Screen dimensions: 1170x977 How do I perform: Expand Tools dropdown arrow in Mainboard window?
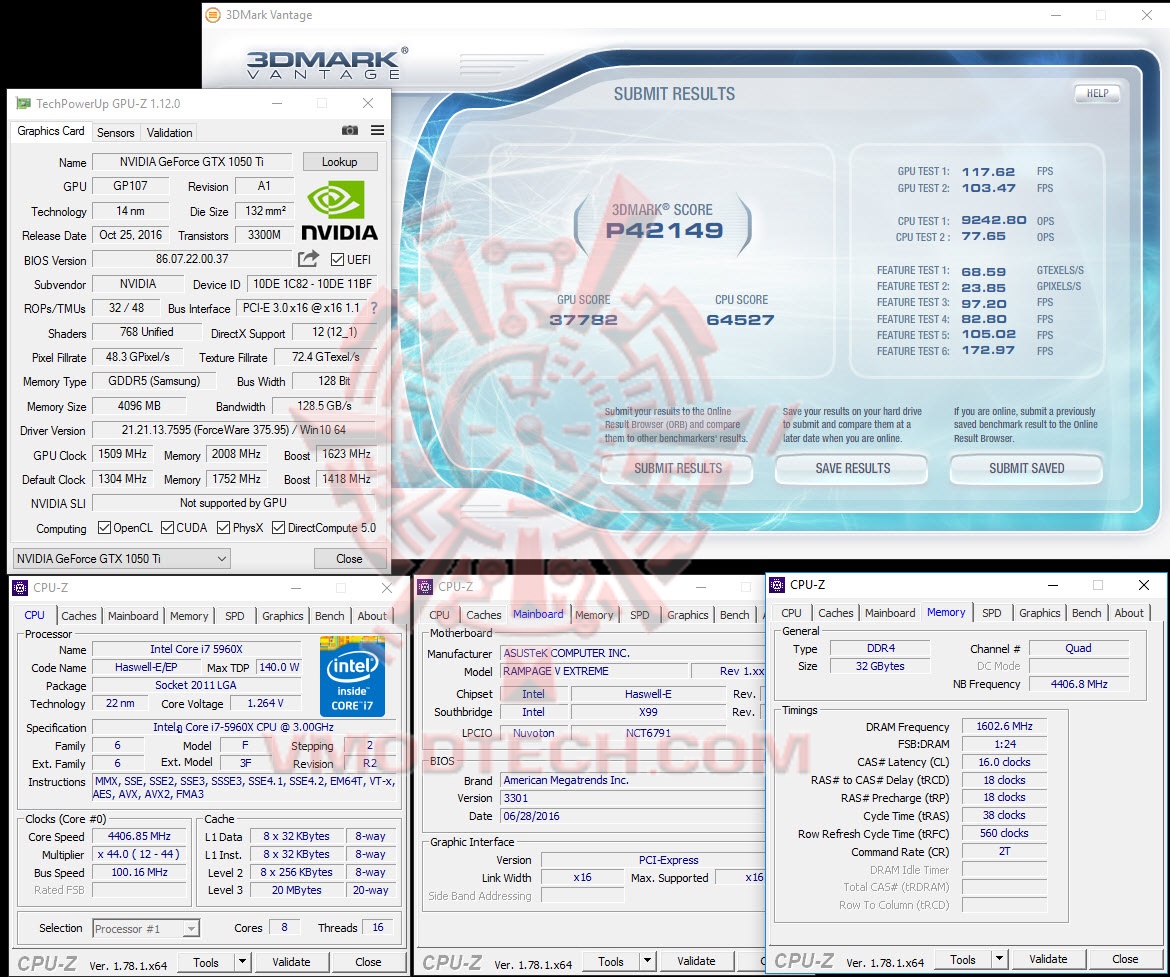[x=647, y=961]
